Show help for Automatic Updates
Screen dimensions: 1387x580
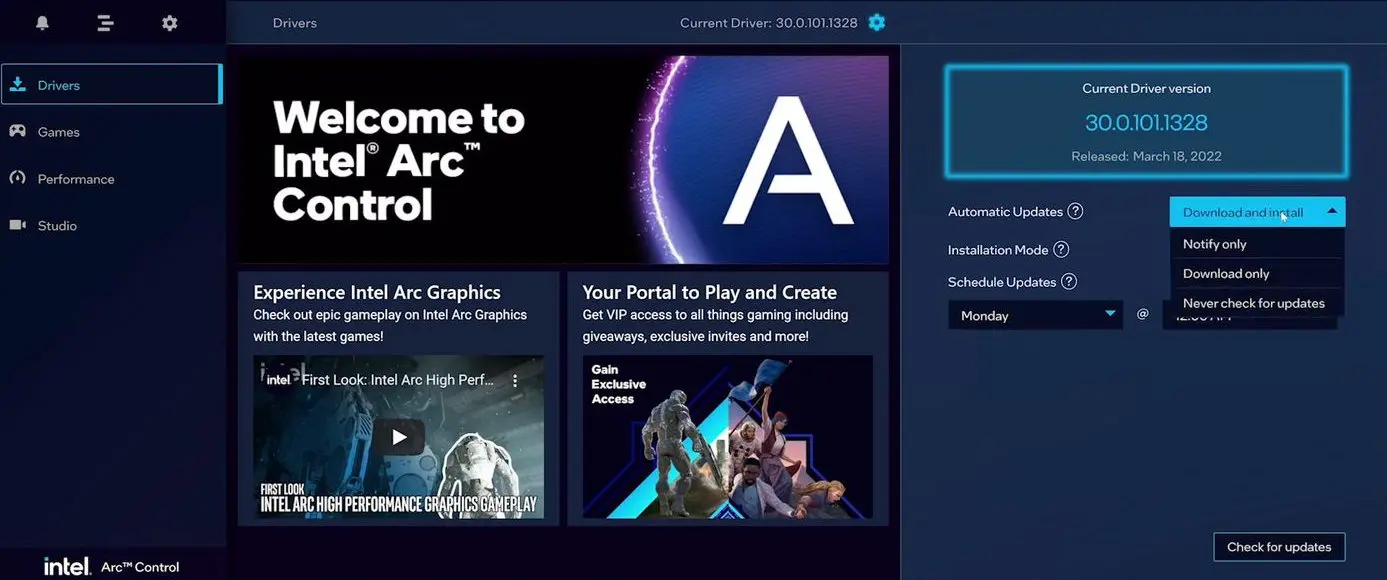point(1075,211)
